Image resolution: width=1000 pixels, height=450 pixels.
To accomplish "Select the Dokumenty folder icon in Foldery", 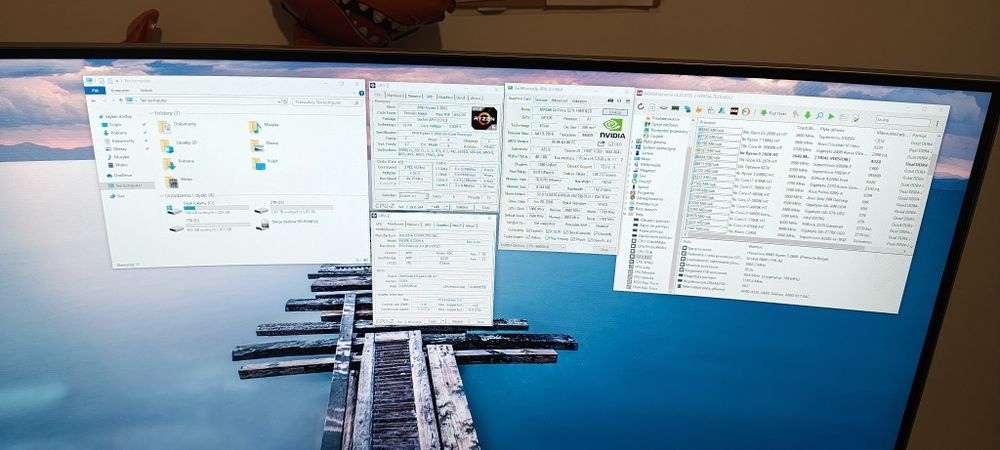I will point(165,127).
